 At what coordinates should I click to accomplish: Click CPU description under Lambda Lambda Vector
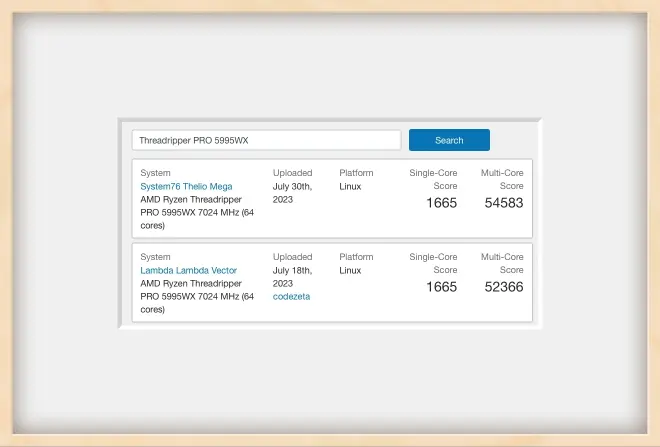[x=197, y=296]
